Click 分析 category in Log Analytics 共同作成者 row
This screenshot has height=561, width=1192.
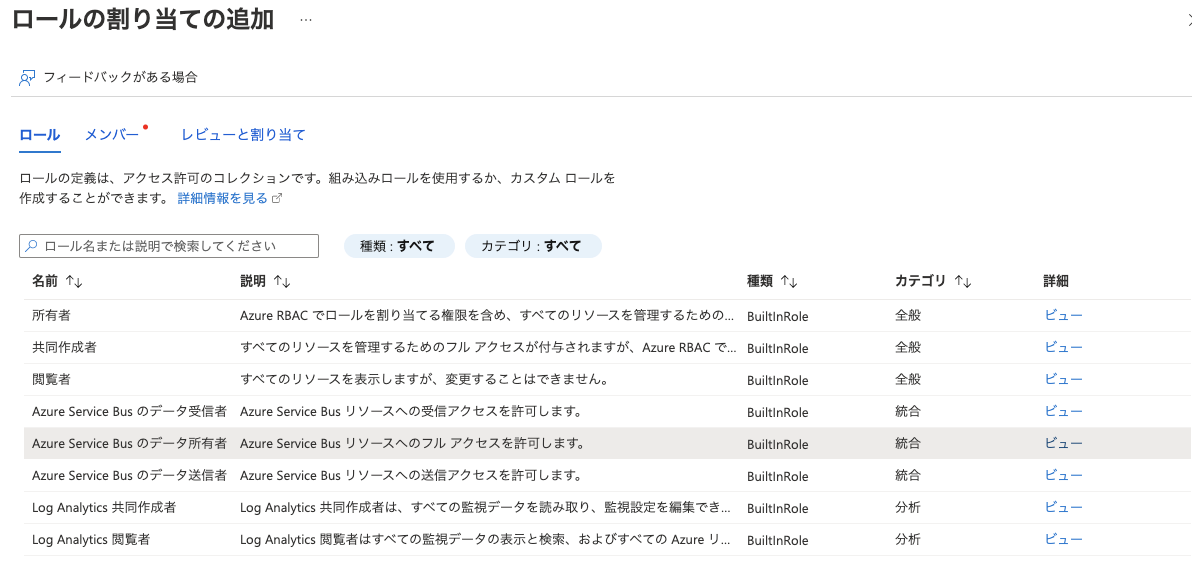[908, 507]
